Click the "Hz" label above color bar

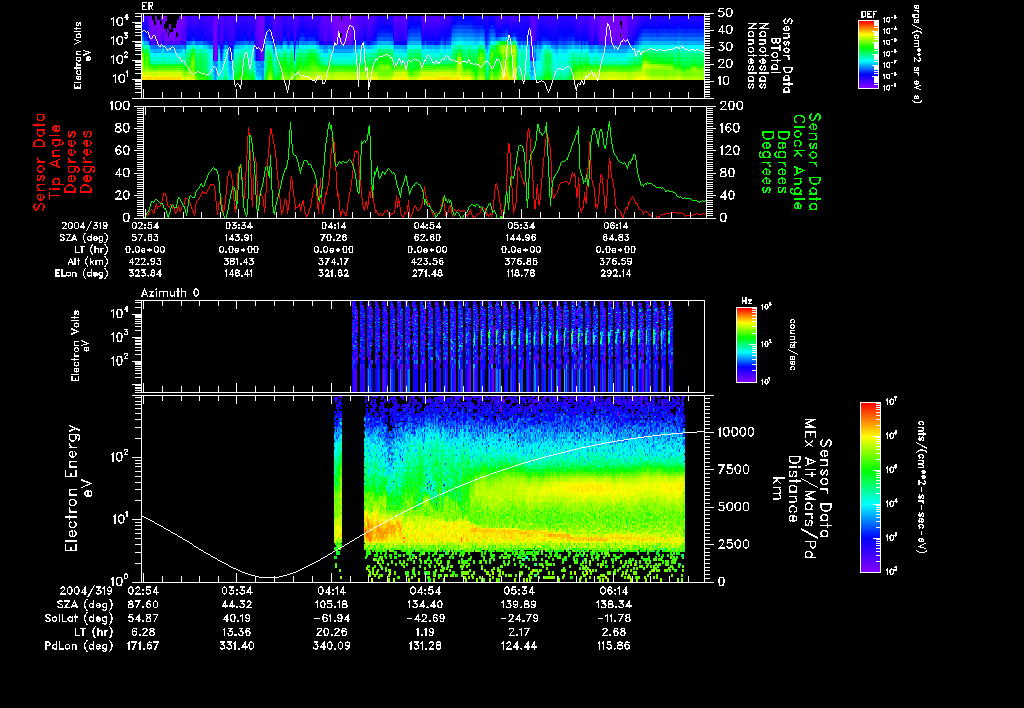coord(746,301)
